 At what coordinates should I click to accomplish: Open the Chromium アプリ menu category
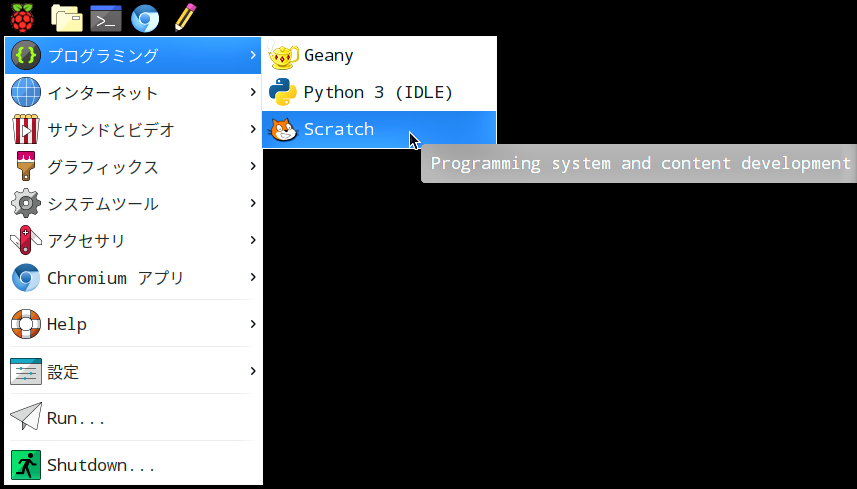click(x=115, y=278)
